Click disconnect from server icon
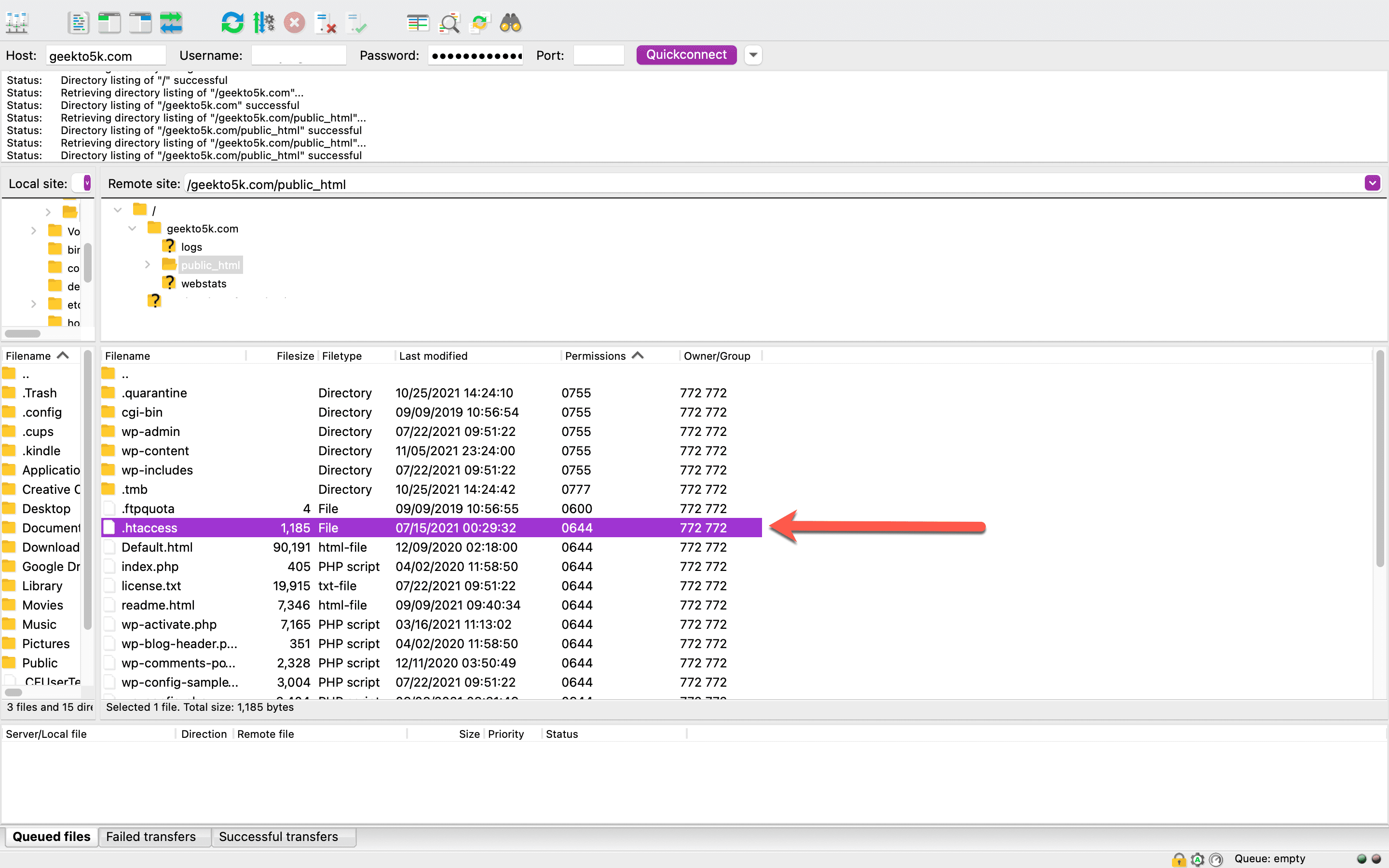1389x868 pixels. click(x=326, y=24)
